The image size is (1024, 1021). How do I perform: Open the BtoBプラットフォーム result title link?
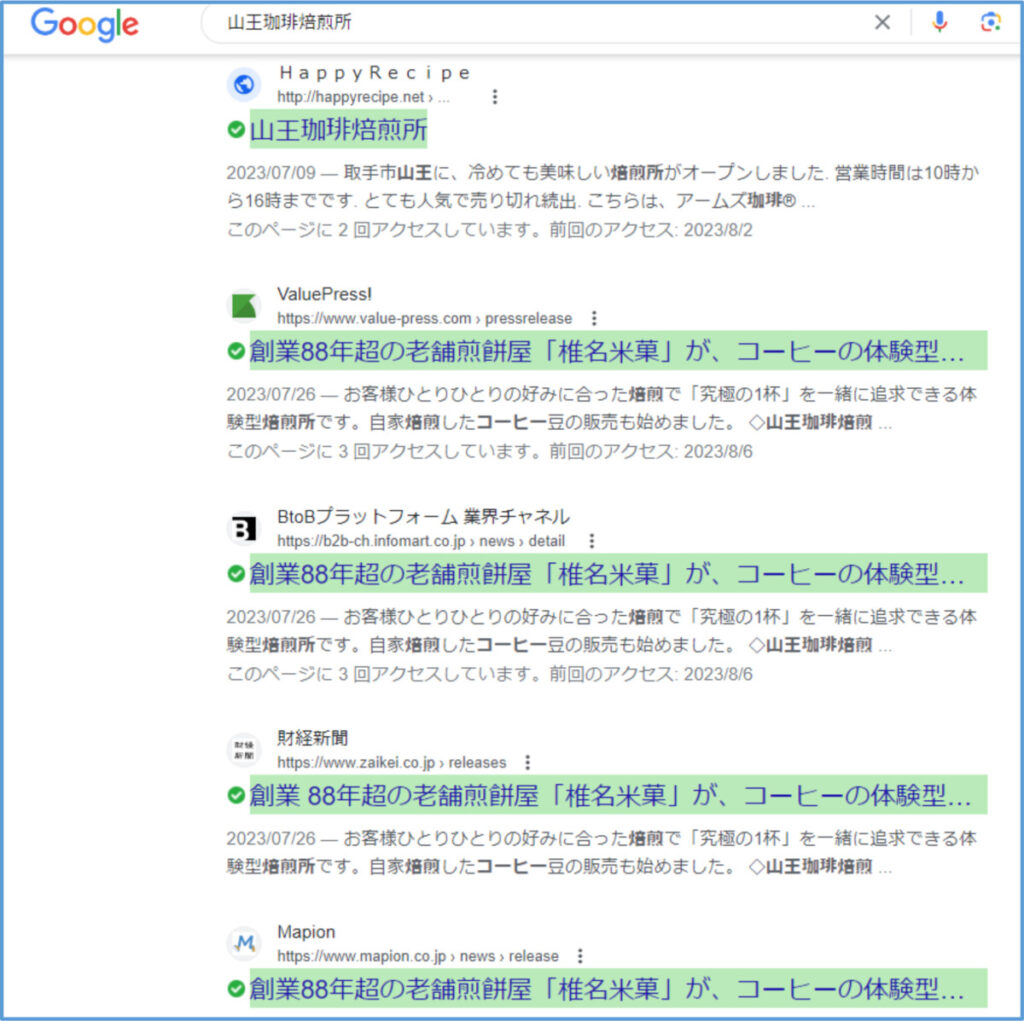[618, 573]
